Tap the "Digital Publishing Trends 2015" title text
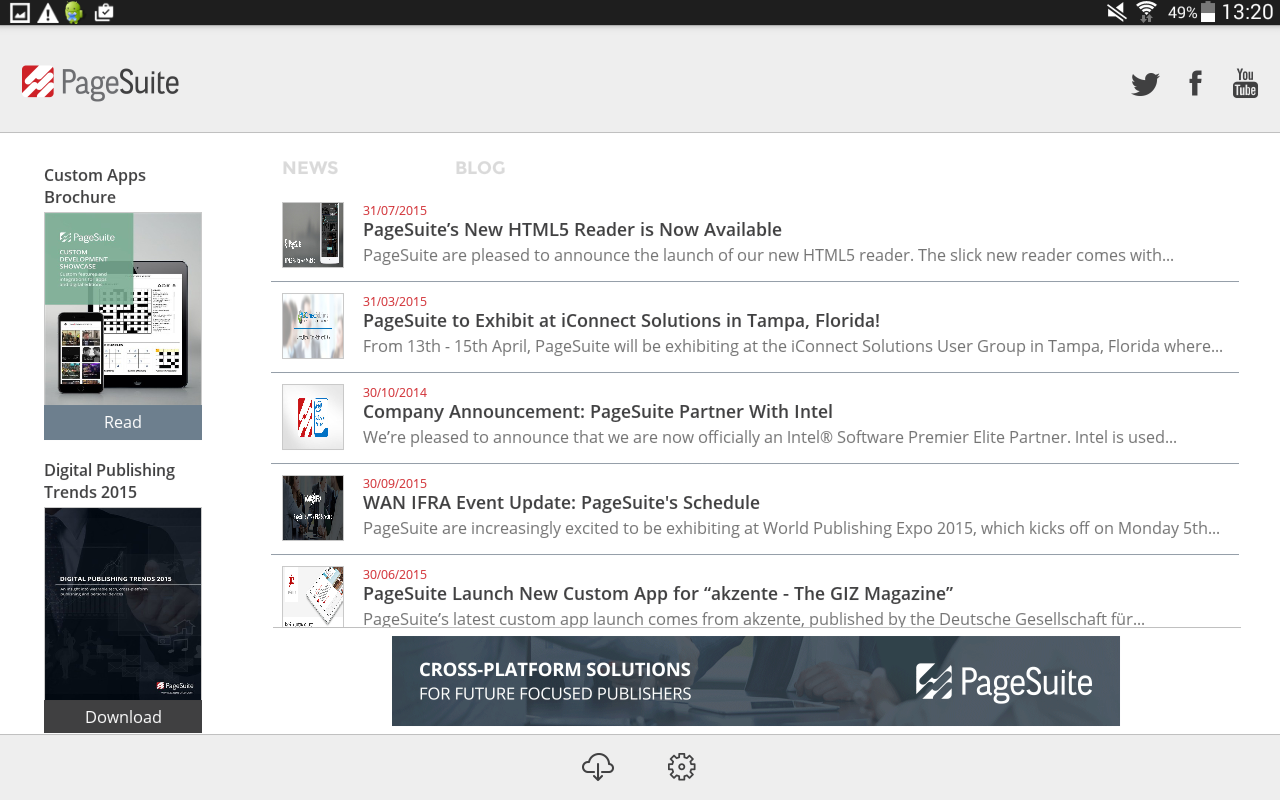This screenshot has width=1280, height=800. tap(109, 481)
